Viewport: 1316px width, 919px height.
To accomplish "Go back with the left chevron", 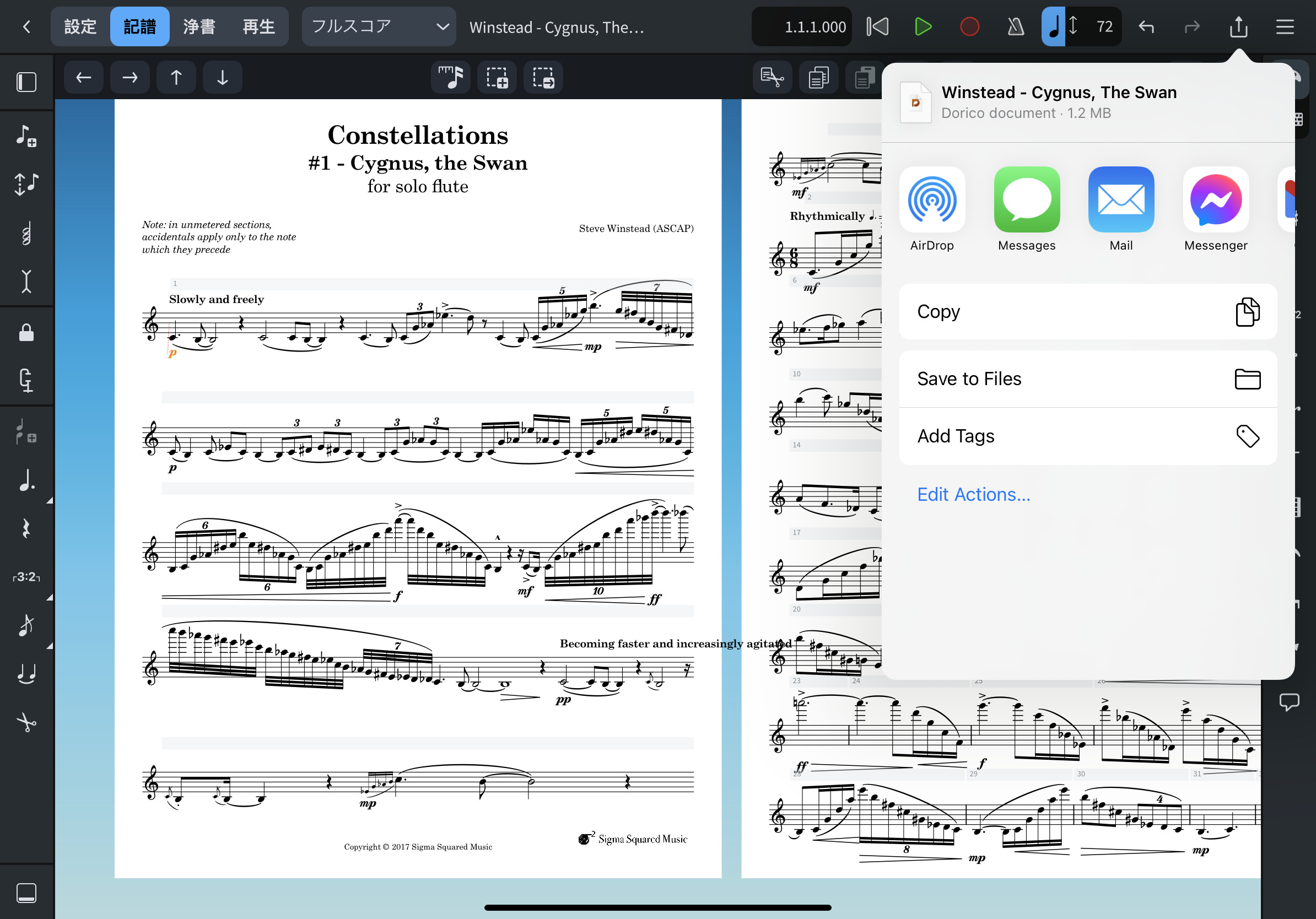I will 26,27.
